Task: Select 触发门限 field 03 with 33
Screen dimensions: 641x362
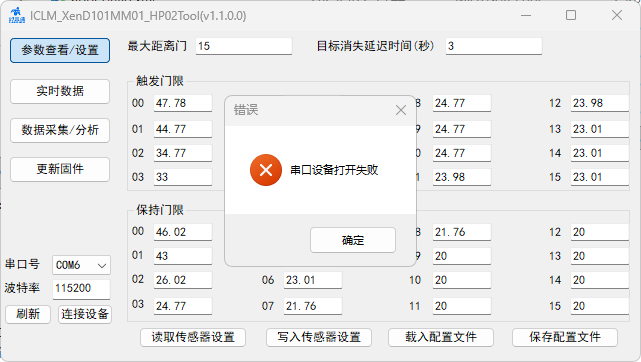Action: coord(183,177)
